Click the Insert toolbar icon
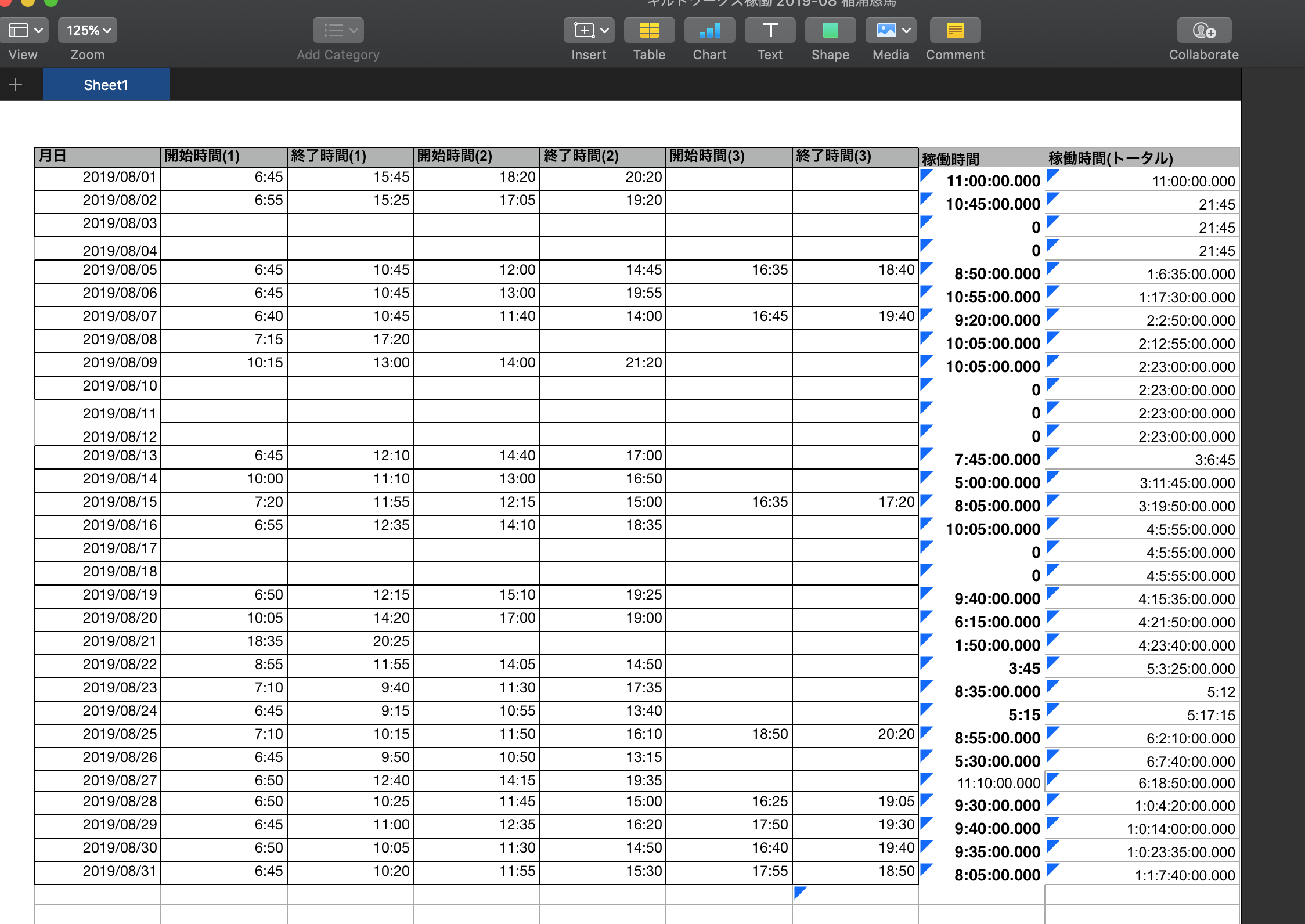 point(585,30)
